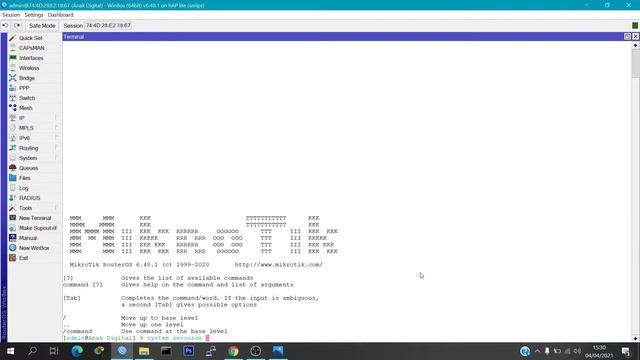
Task: Click the green status indicator in toolbar
Action: (635, 25)
